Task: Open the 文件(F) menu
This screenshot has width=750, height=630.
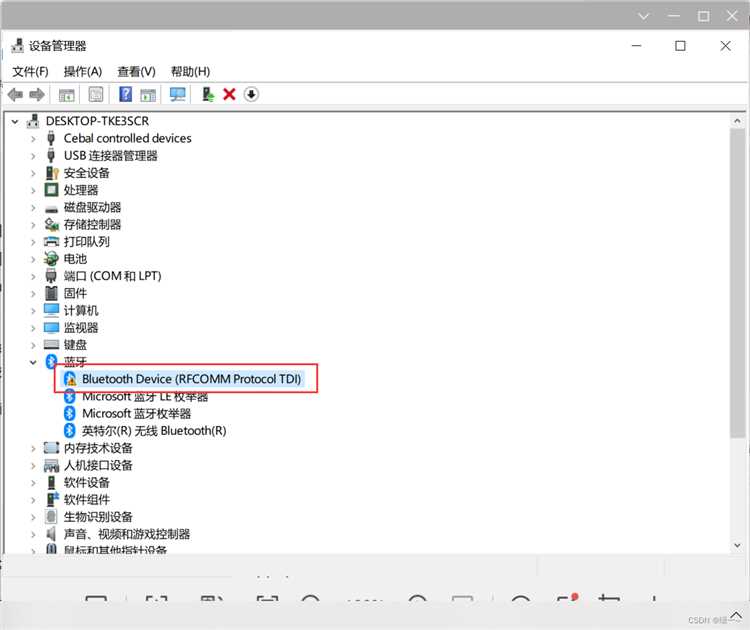Action: (x=30, y=71)
